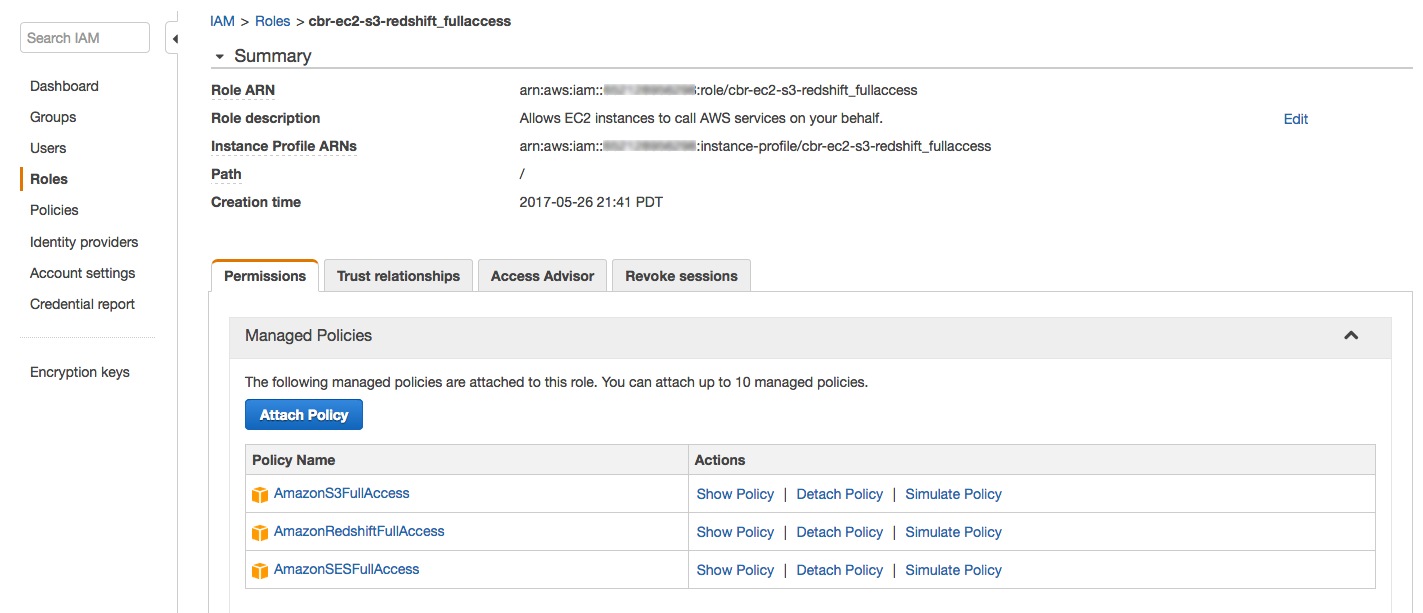Open Account settings

click(82, 273)
